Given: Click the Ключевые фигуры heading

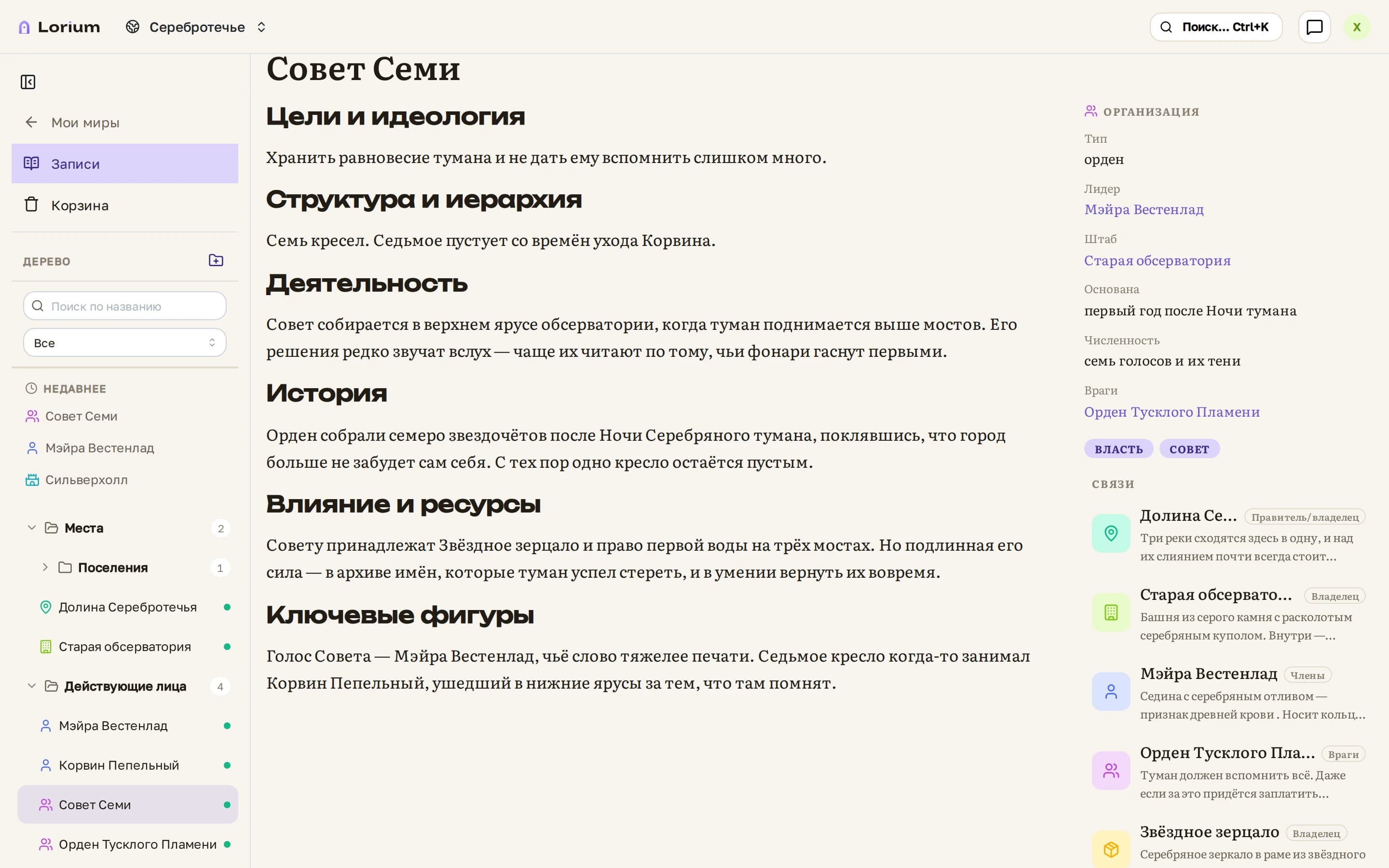Looking at the screenshot, I should pos(400,615).
